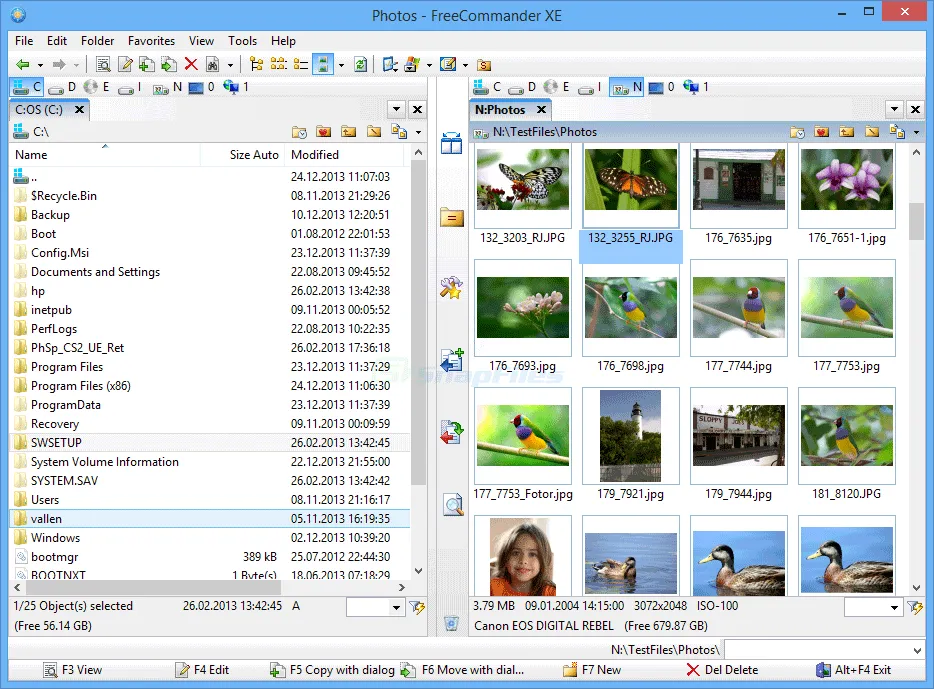Image resolution: width=934 pixels, height=689 pixels.
Task: Open the right panel filter combo box
Action: click(x=873, y=607)
